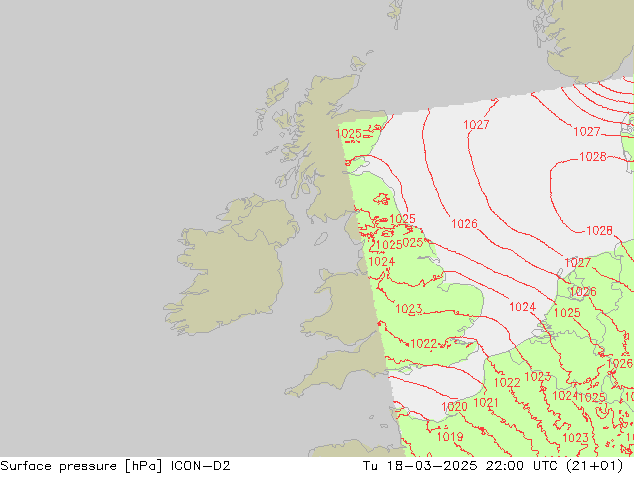Select the 1021 isobar label

point(486,403)
